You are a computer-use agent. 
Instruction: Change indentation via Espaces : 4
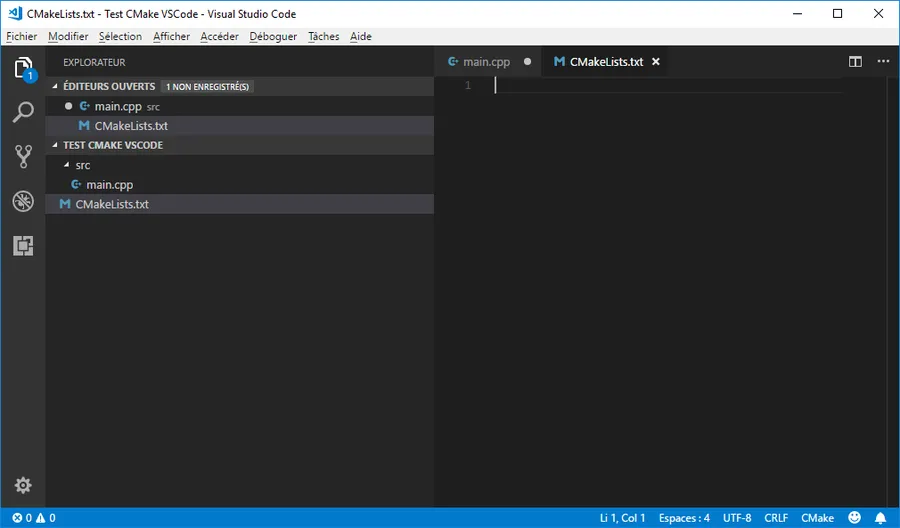(684, 518)
